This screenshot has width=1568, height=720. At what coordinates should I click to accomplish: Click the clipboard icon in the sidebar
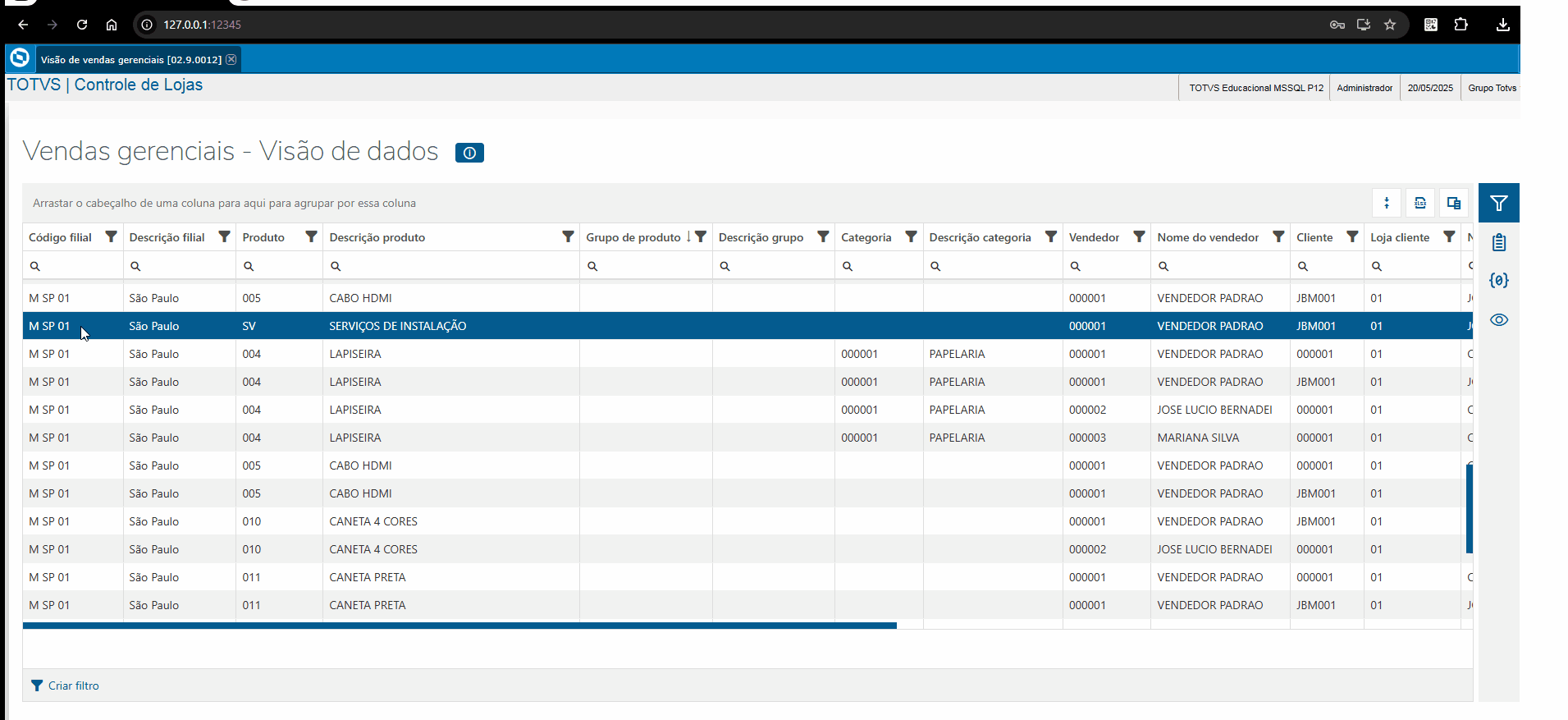[x=1499, y=242]
